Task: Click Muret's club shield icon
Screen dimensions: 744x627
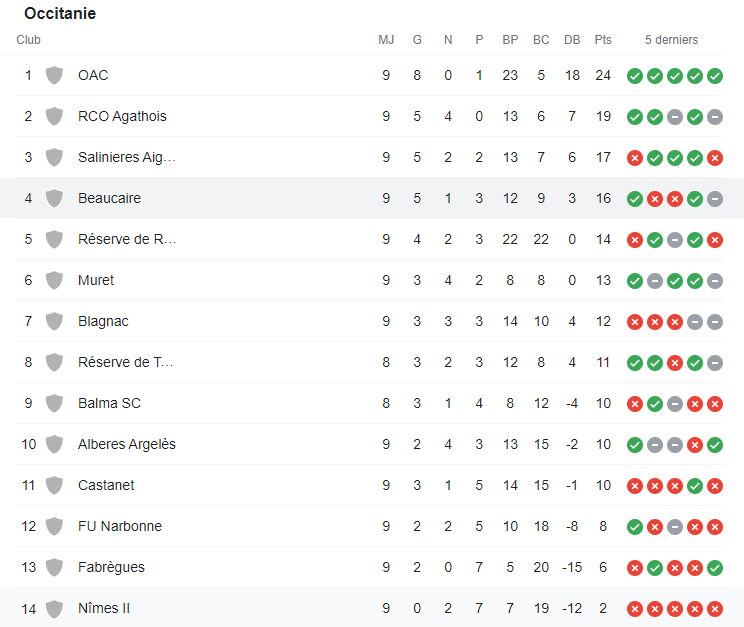Action: [54, 281]
